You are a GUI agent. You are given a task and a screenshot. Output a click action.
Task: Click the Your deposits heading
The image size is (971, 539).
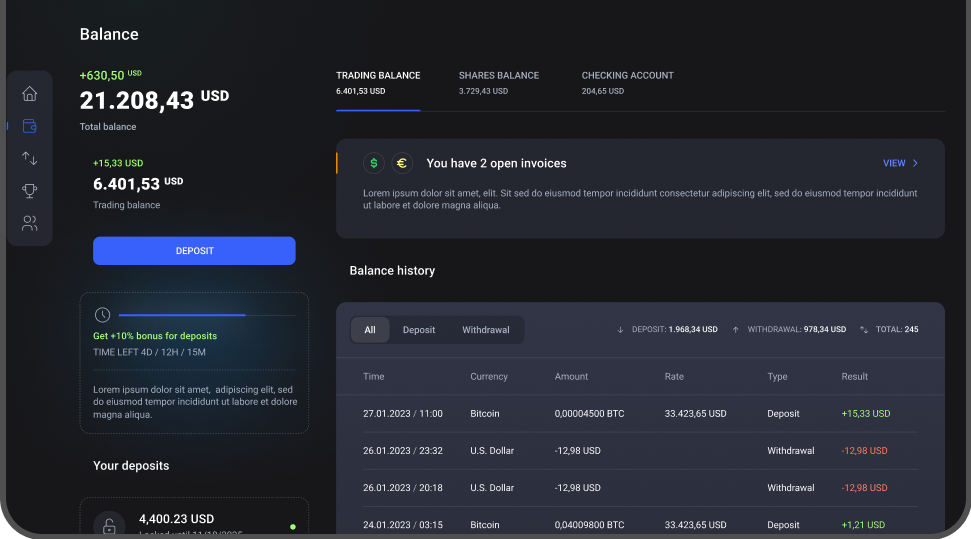[131, 465]
